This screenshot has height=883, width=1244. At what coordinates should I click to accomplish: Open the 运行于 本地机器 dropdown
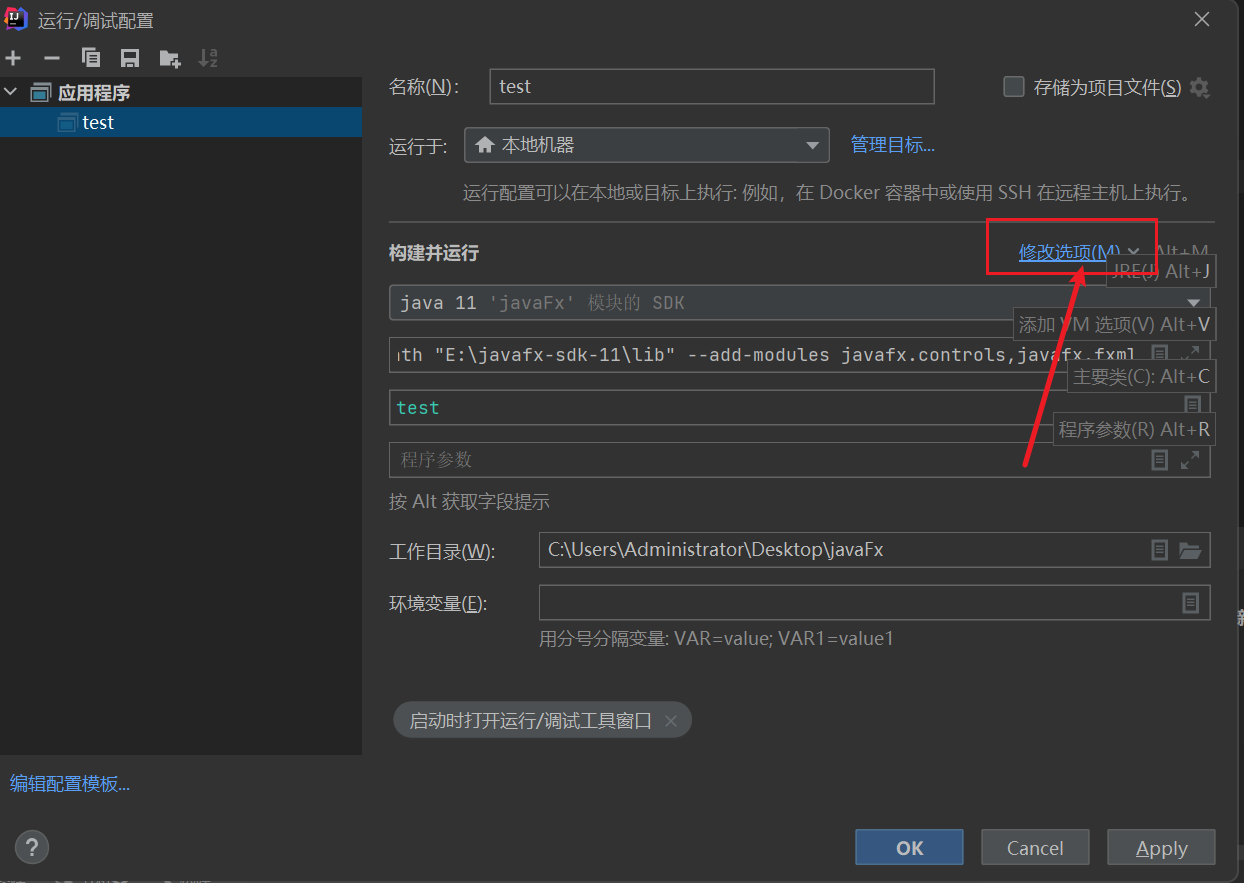pos(647,145)
